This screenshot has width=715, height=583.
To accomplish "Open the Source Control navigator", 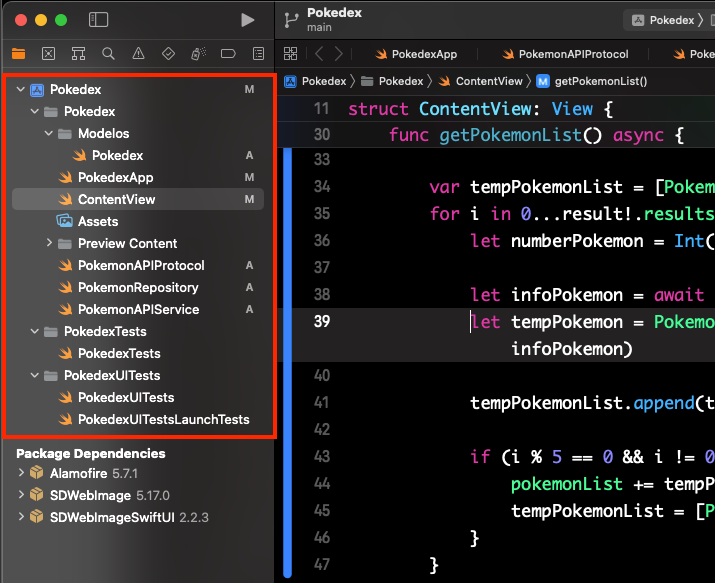I will pos(48,53).
